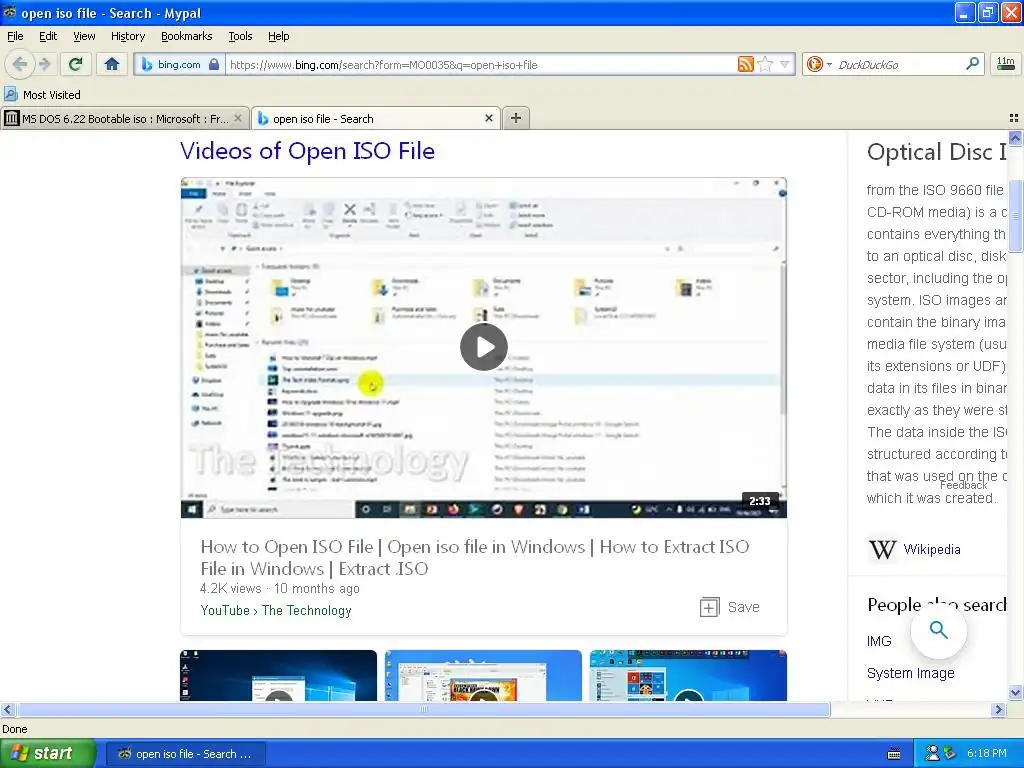Save the video with Save button
This screenshot has width=1024, height=768.
click(729, 607)
